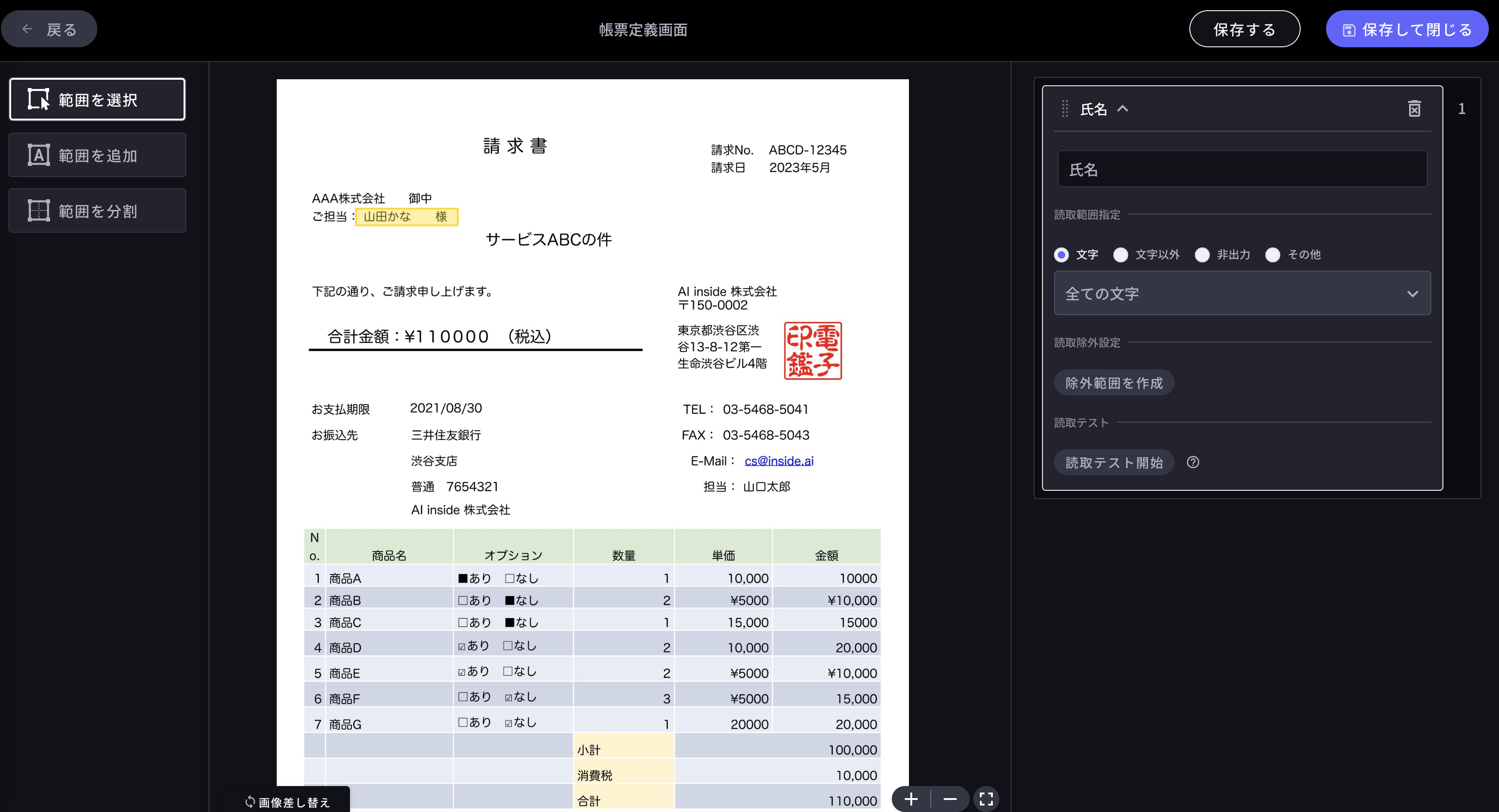
Task: Delete the 氏名 field with trash icon
Action: point(1414,109)
